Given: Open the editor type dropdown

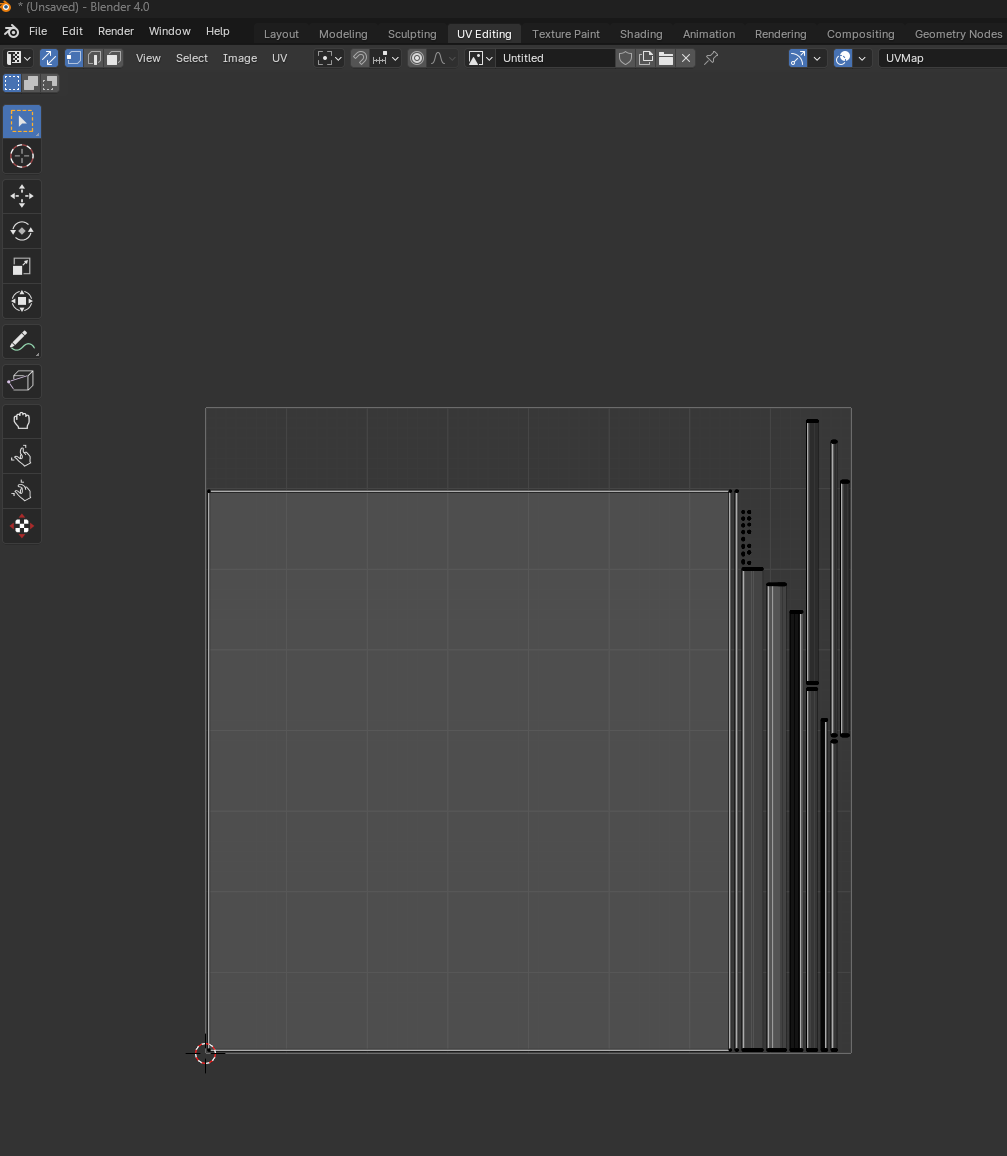Looking at the screenshot, I should point(19,58).
